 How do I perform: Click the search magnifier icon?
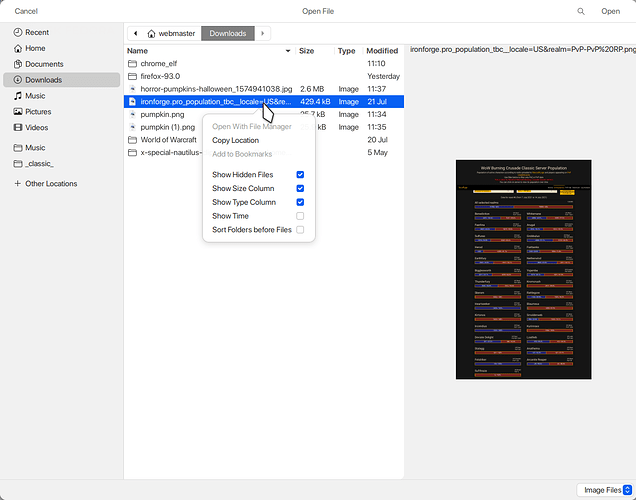(581, 11)
